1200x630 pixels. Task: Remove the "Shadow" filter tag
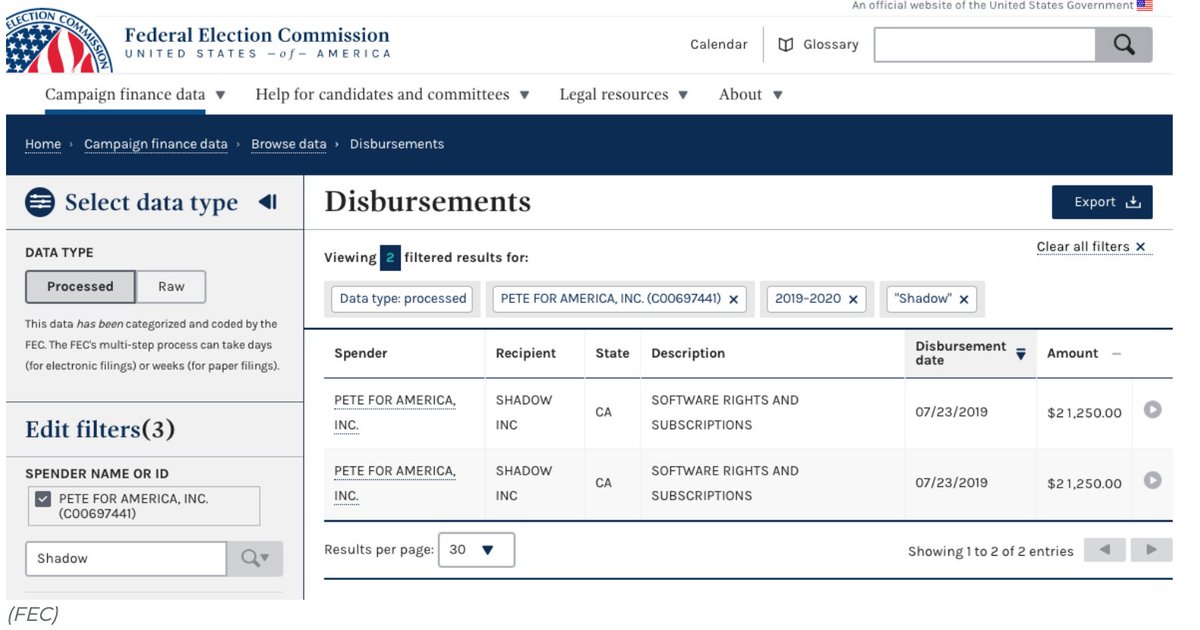964,299
